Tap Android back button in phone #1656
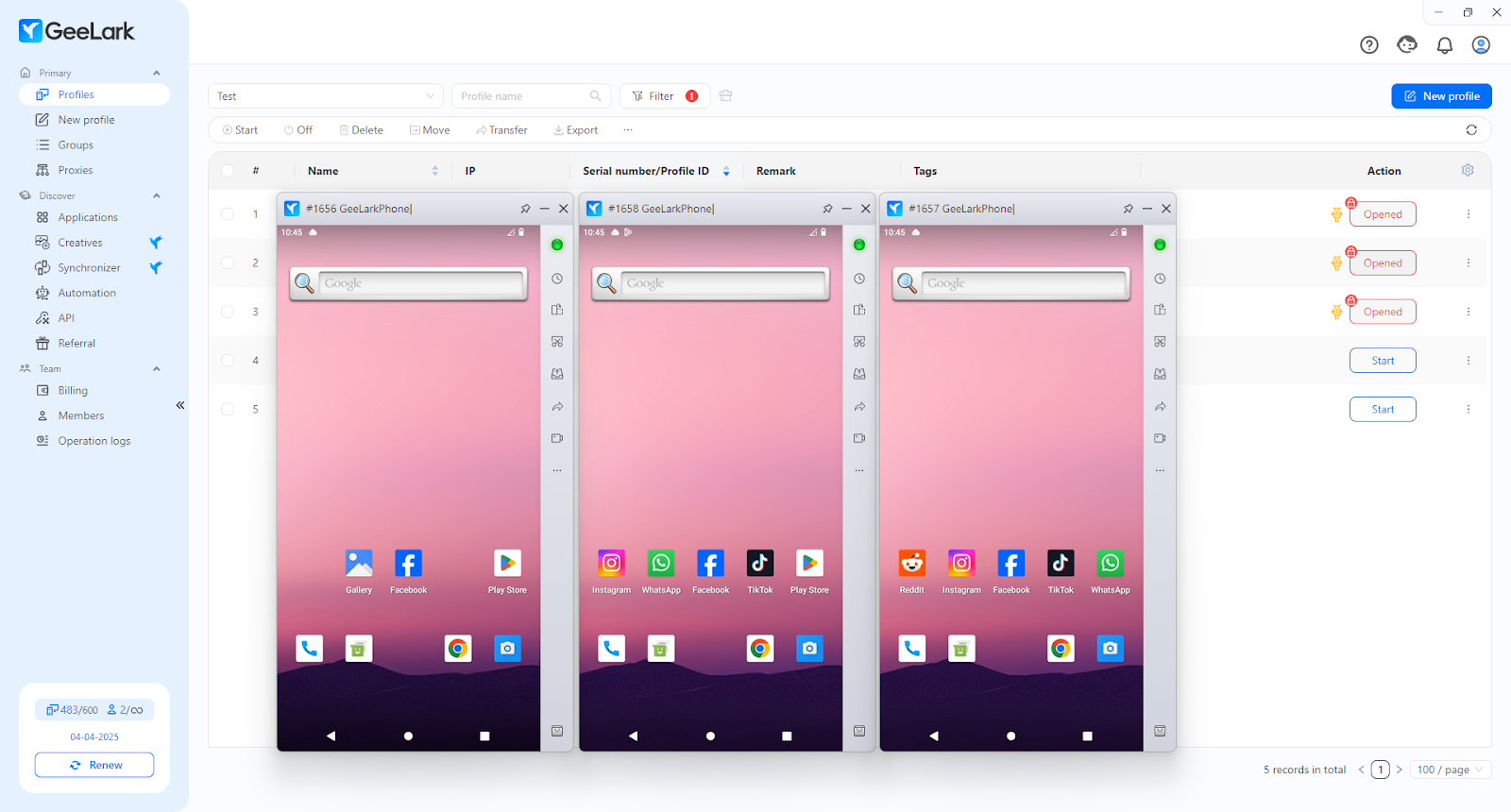Viewport: 1511px width, 812px height. [331, 736]
